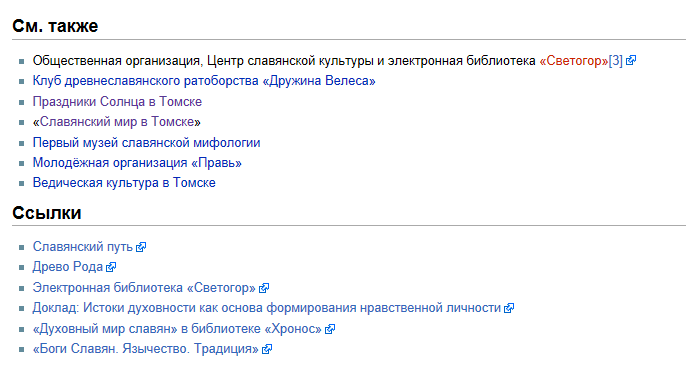The height and width of the screenshot is (380, 686).
Task: Click external icon after Электронная библиотека «Светогор»
Action: pyautogui.click(x=264, y=288)
